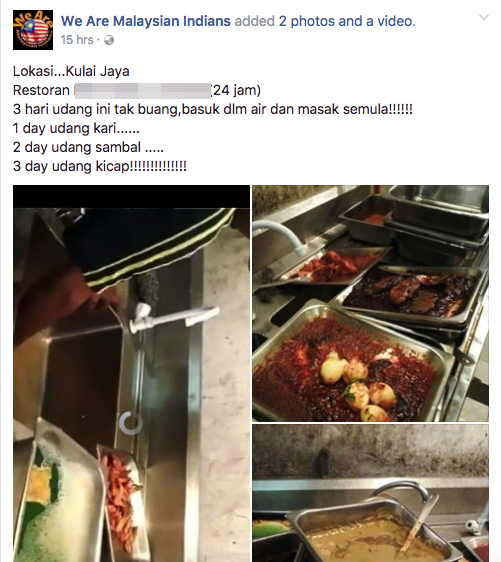Play the prawn washing video thumbnail
501x562 pixels.
(x=132, y=373)
